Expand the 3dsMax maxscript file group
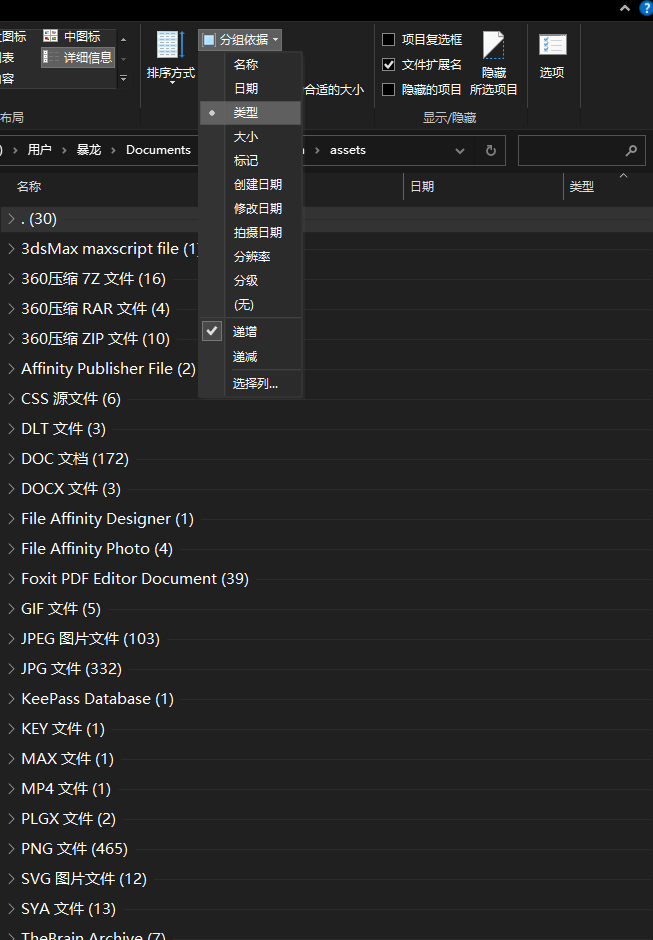653x940 pixels. (x=11, y=249)
